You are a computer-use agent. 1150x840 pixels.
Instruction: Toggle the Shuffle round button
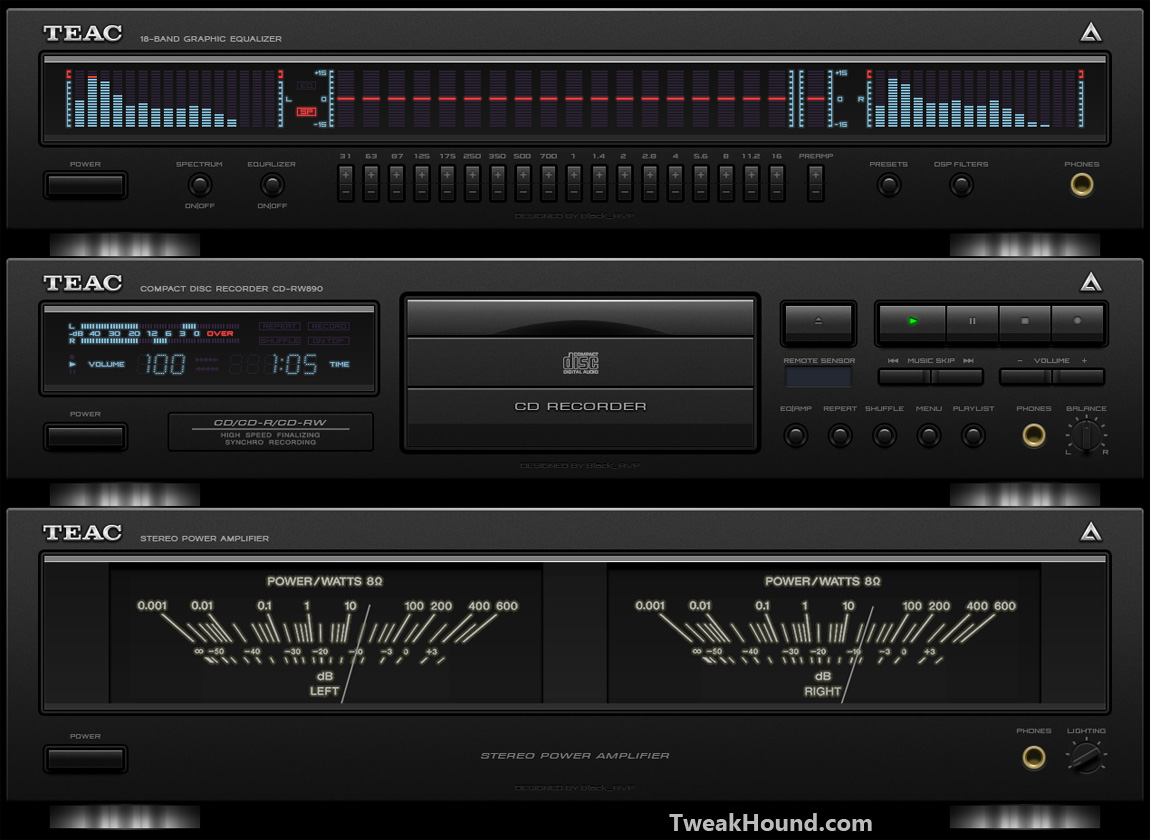click(x=884, y=436)
